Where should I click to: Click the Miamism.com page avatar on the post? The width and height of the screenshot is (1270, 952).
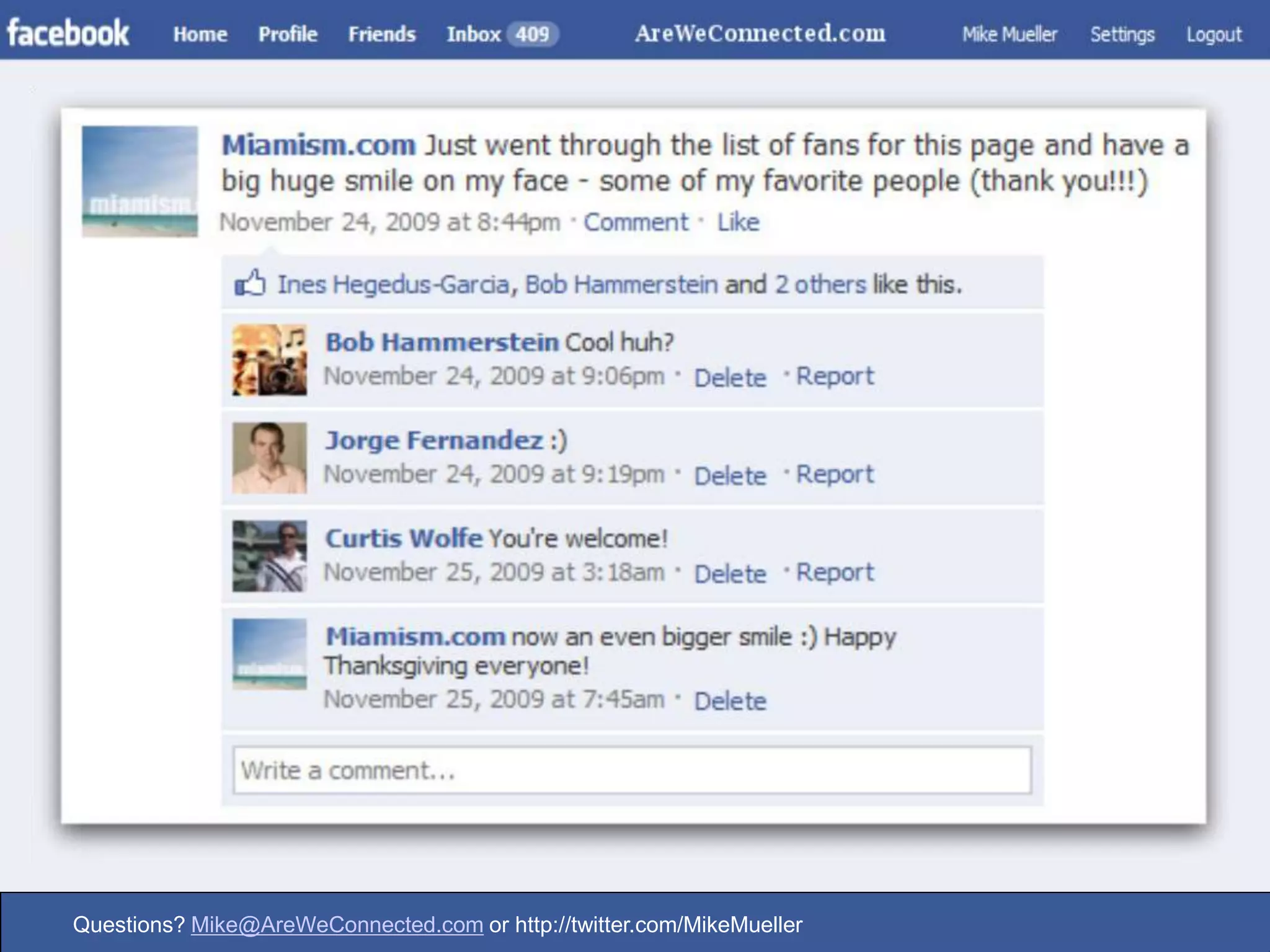tap(140, 181)
